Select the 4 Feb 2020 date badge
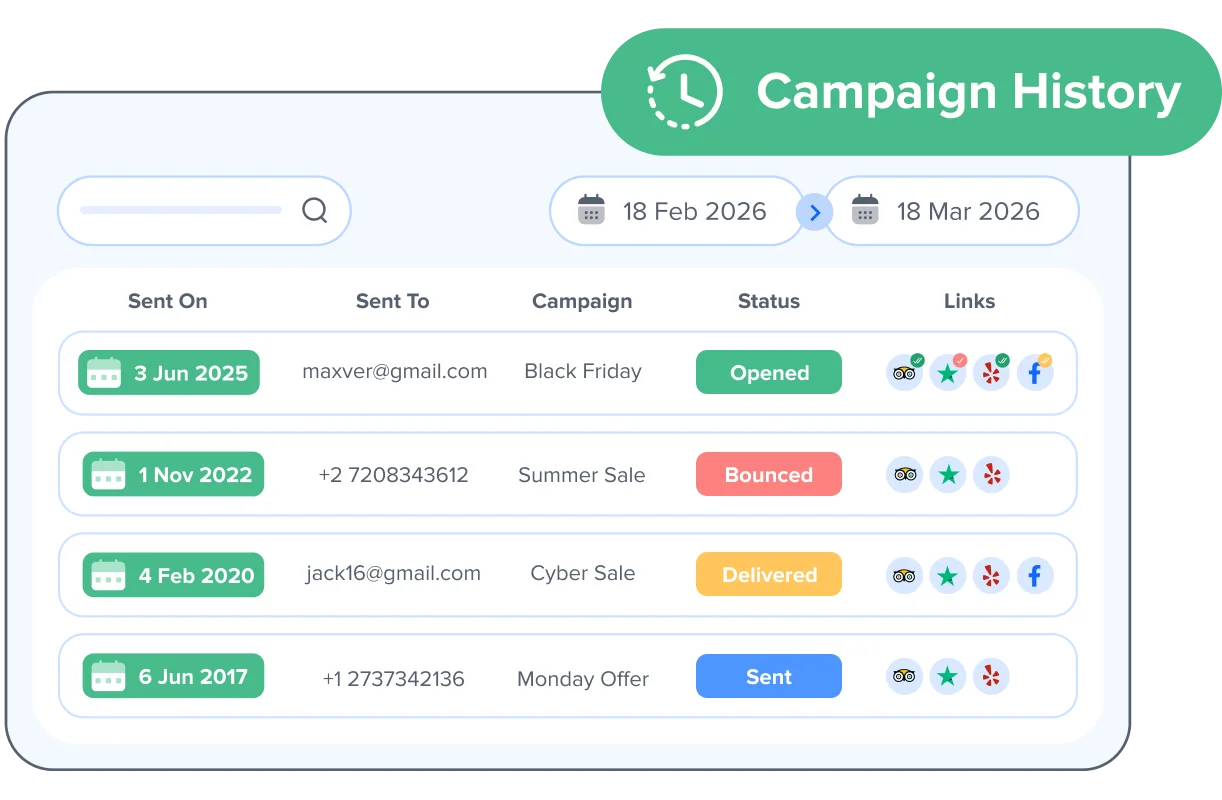This screenshot has width=1222, height=800. pos(173,575)
